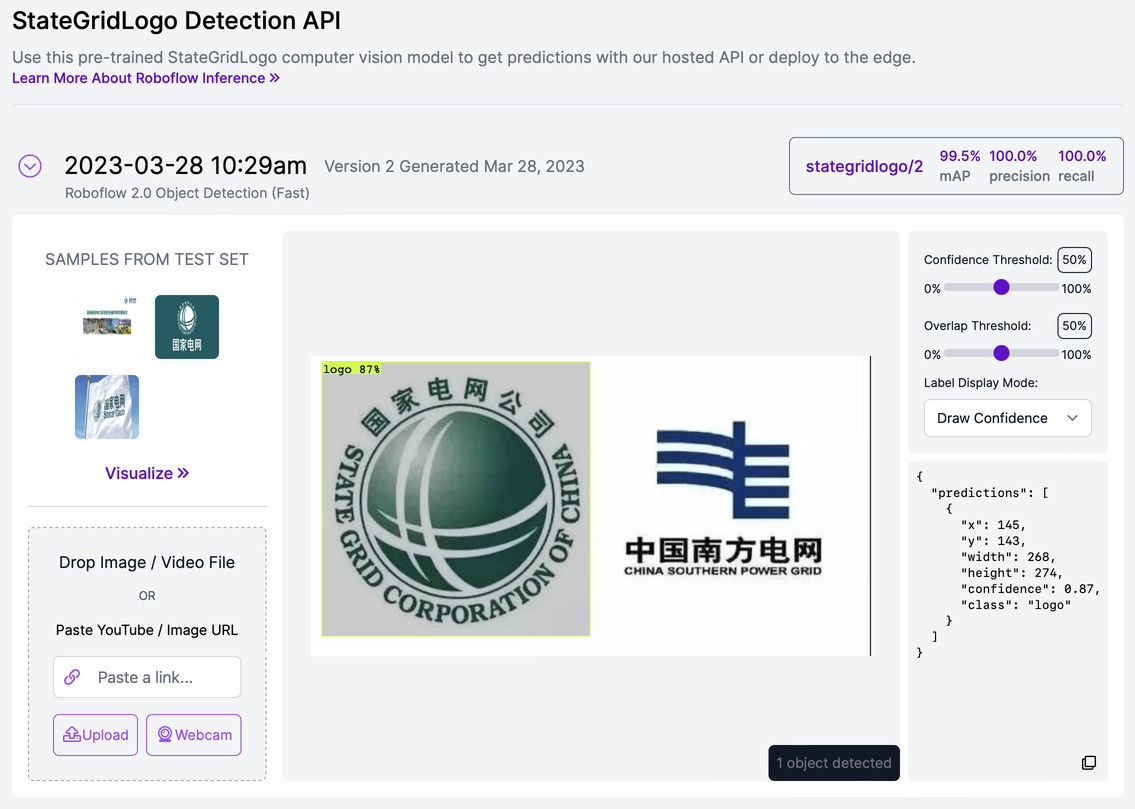The image size is (1135, 809).
Task: Collapse the version section with circled chevron
Action: click(x=30, y=166)
